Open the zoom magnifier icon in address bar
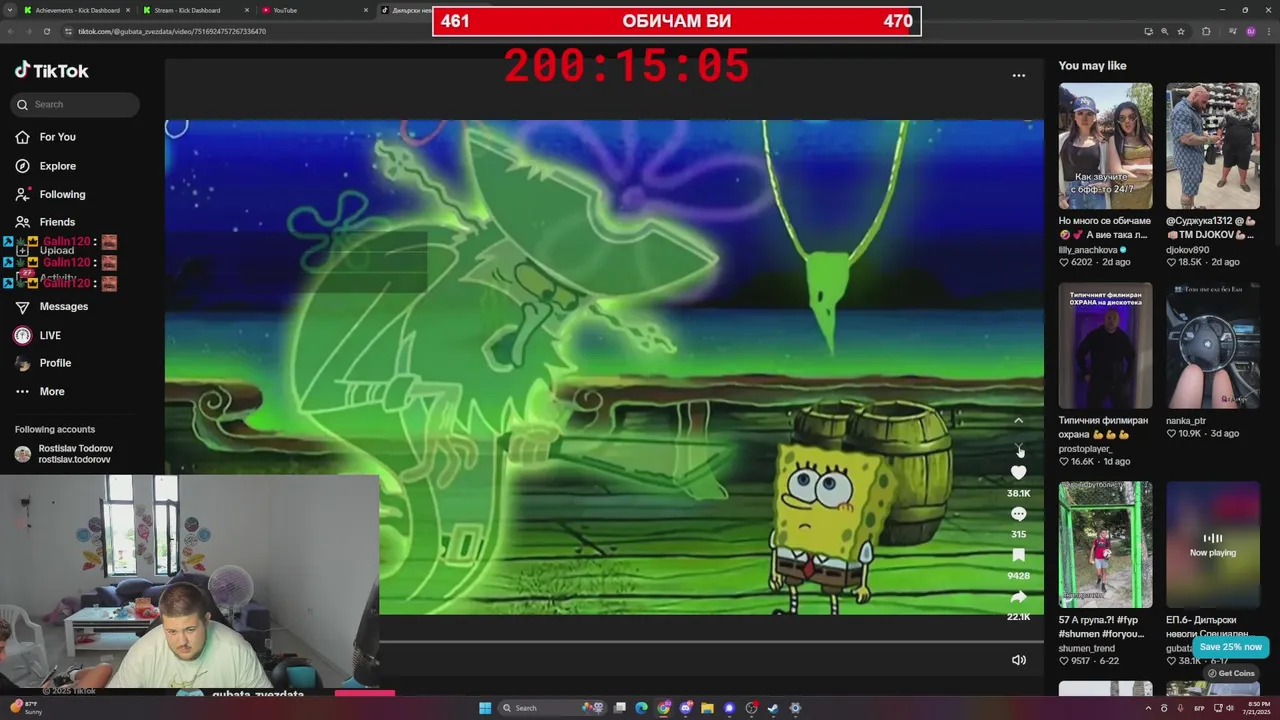The height and width of the screenshot is (720, 1280). pyautogui.click(x=1165, y=31)
